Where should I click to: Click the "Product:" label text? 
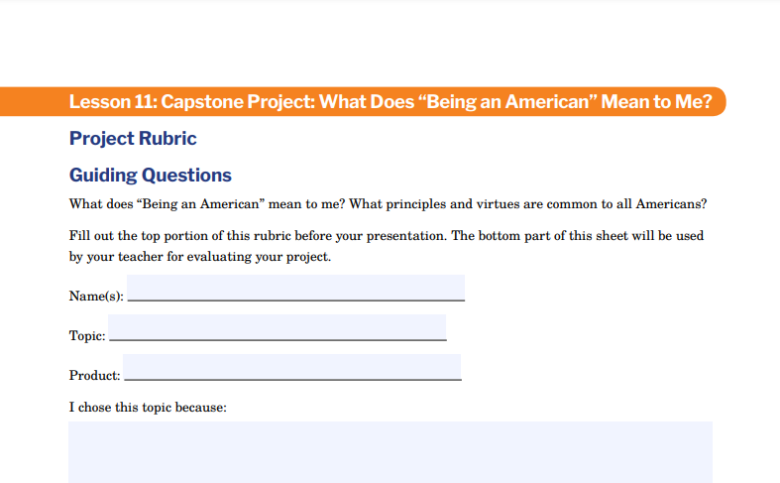(94, 376)
